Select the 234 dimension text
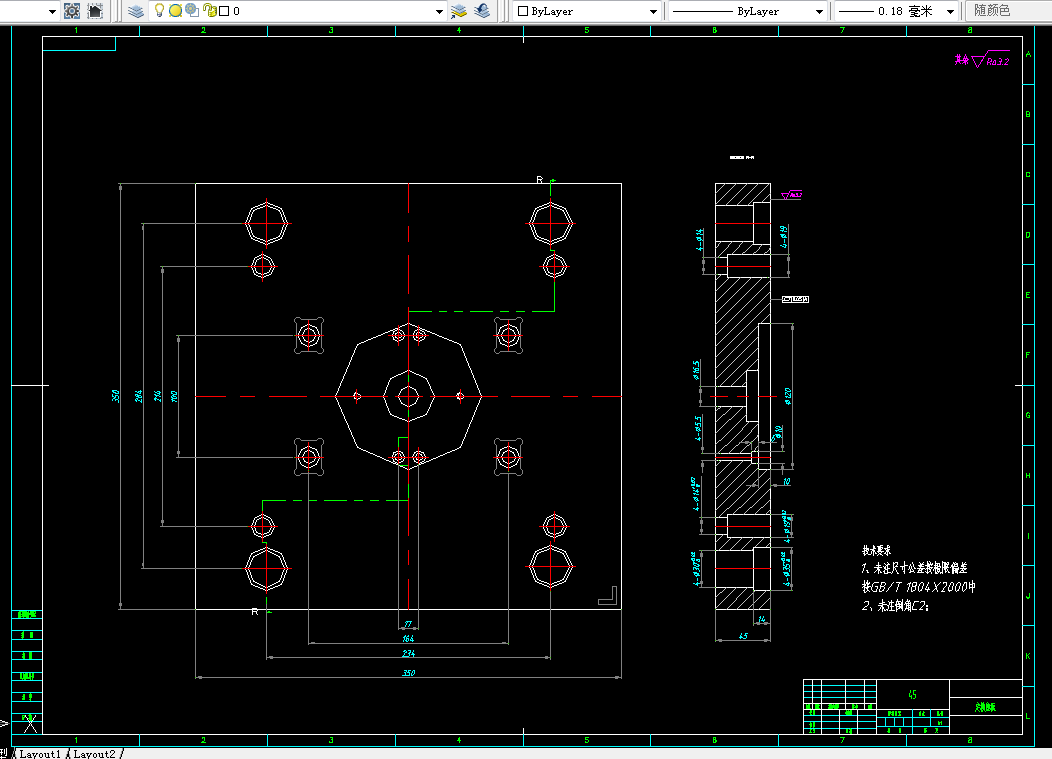The width and height of the screenshot is (1052, 759). 408,653
